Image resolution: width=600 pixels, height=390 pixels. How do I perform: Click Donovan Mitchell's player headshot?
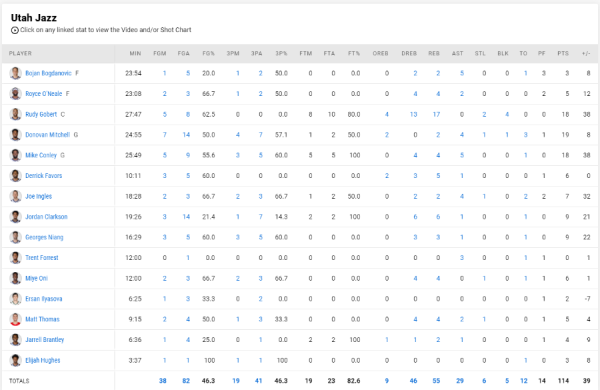[x=15, y=135]
